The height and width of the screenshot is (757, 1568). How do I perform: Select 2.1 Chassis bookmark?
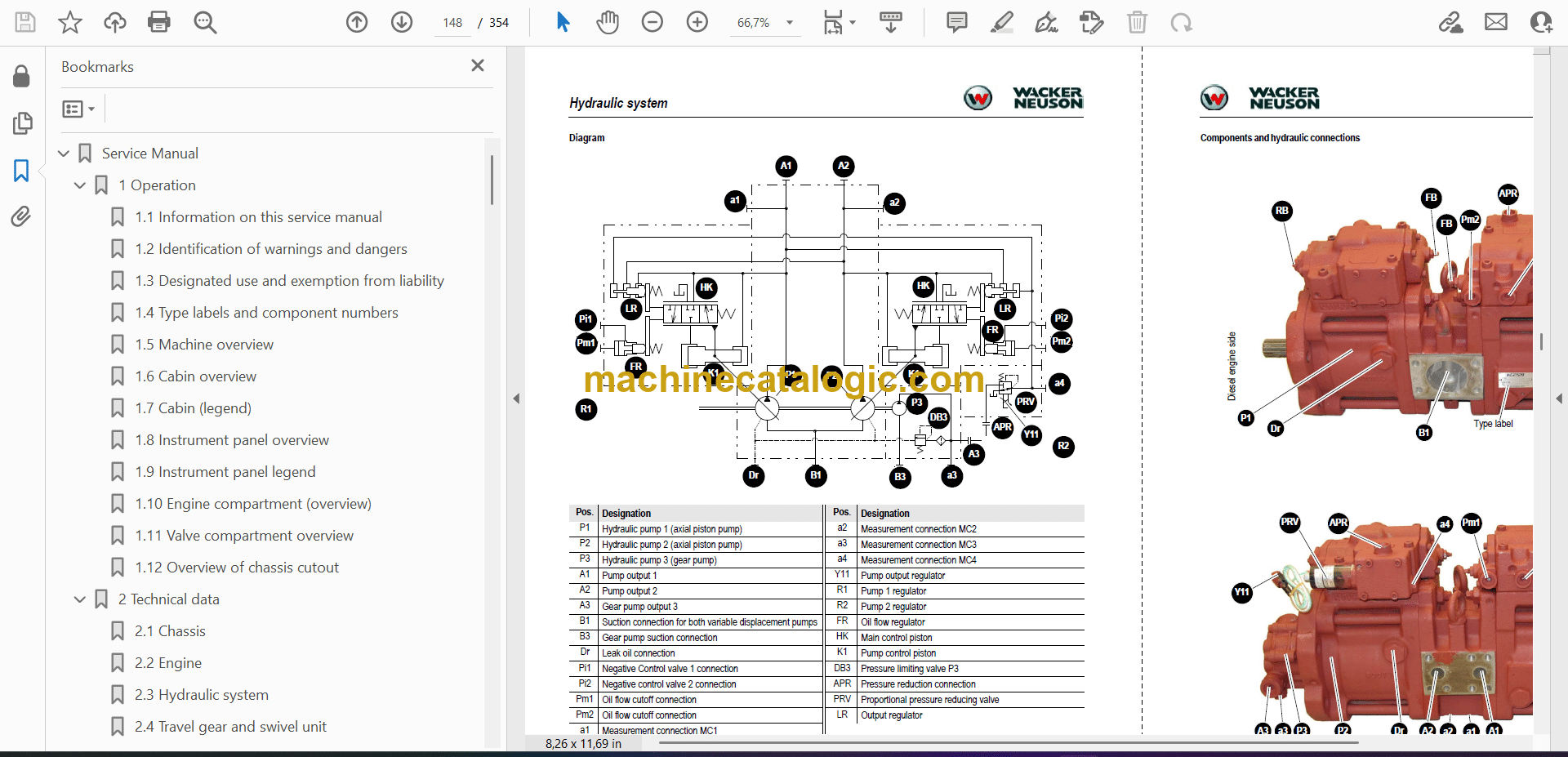pos(170,631)
